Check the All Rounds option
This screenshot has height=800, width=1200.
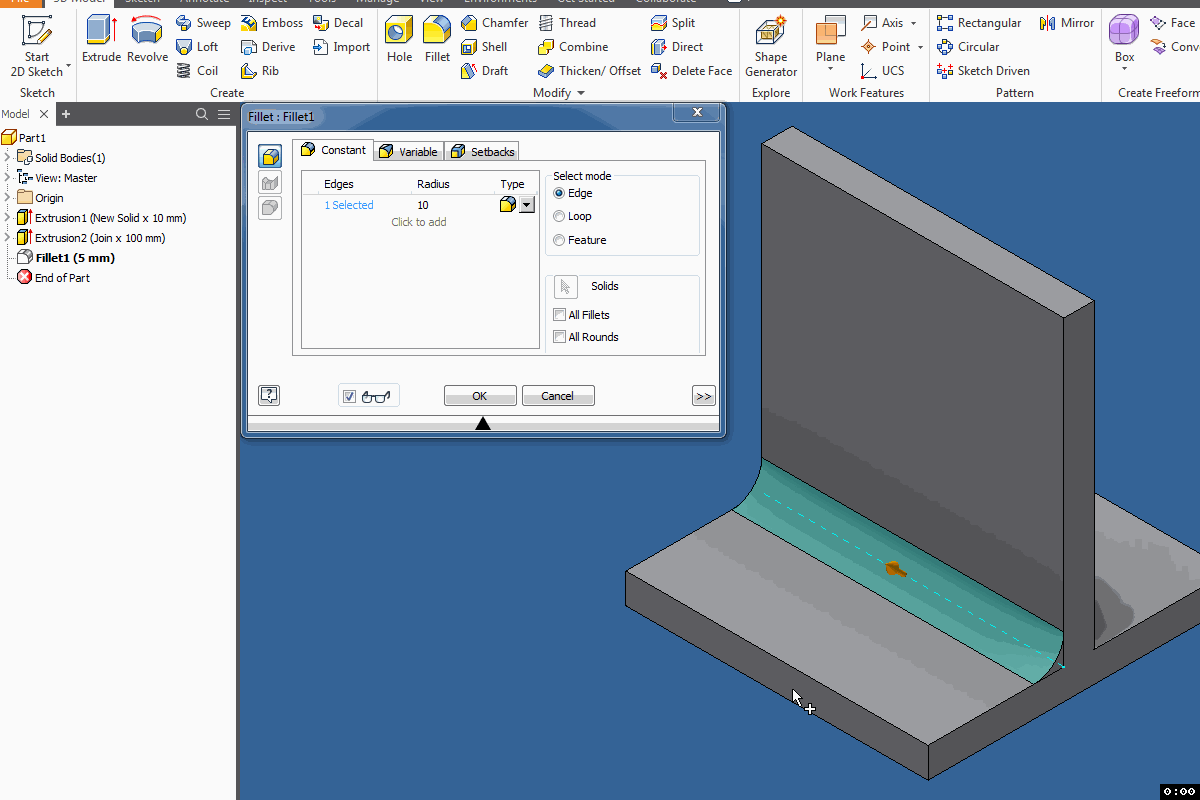560,337
